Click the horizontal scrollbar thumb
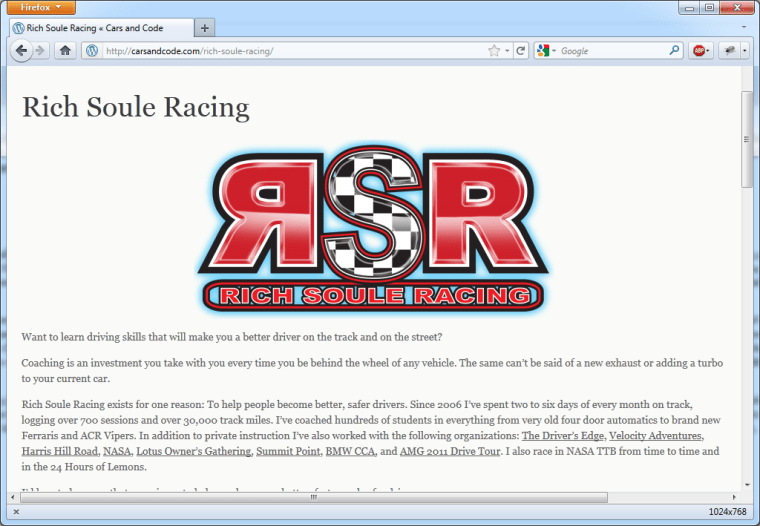760x526 pixels. click(x=314, y=497)
